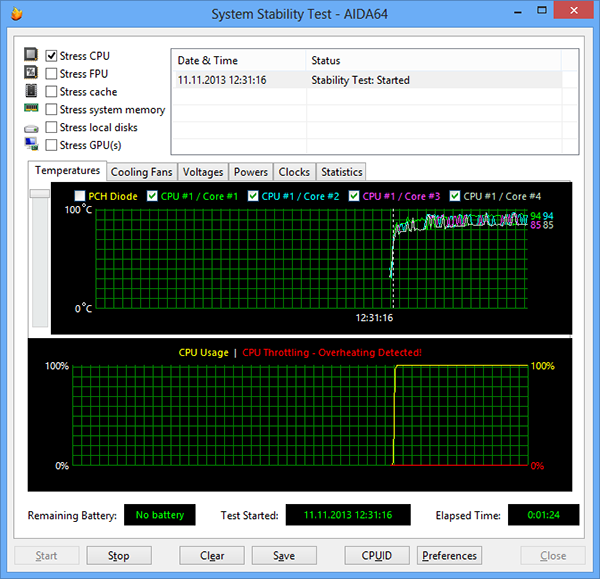Click the cache chip icon beside Stress cache
Screen dimensions: 600x579
coord(31,91)
